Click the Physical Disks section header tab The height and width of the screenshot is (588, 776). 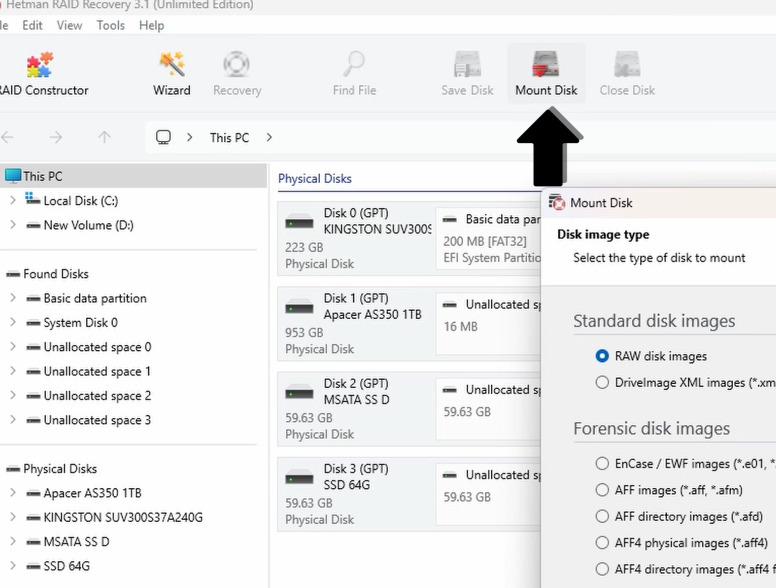coord(315,179)
